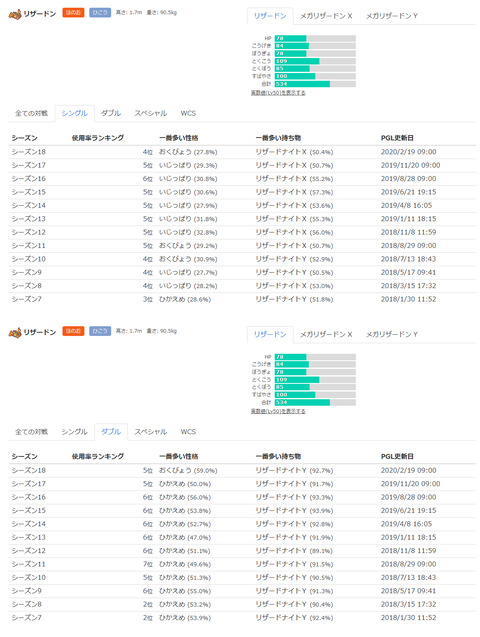The height and width of the screenshot is (637, 480).
Task: Switch to メガリザードン Y tab in Singles panel
Action: click(x=391, y=16)
